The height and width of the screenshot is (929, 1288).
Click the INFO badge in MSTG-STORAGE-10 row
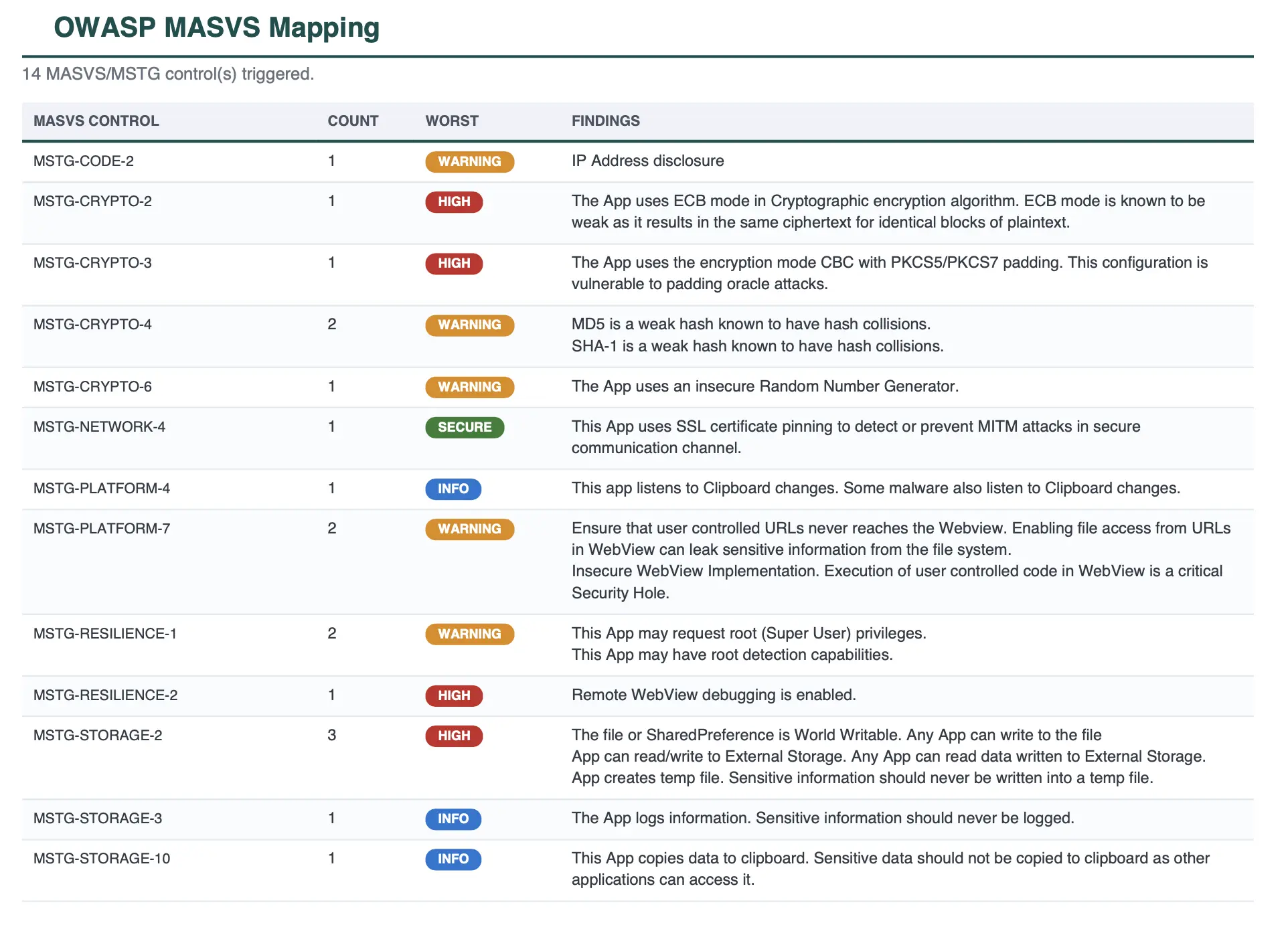[453, 859]
